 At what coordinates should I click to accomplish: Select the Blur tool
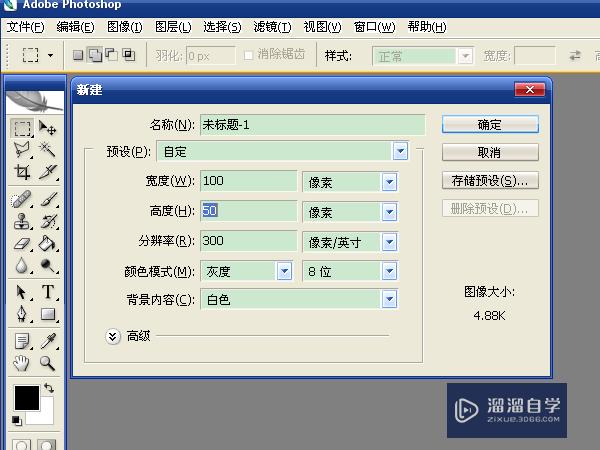click(x=22, y=265)
